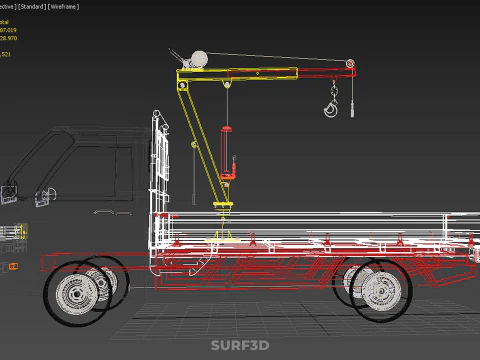Open the [Wireframe] viewport display menu
Viewport: 480px width, 360px height.
(64, 7)
